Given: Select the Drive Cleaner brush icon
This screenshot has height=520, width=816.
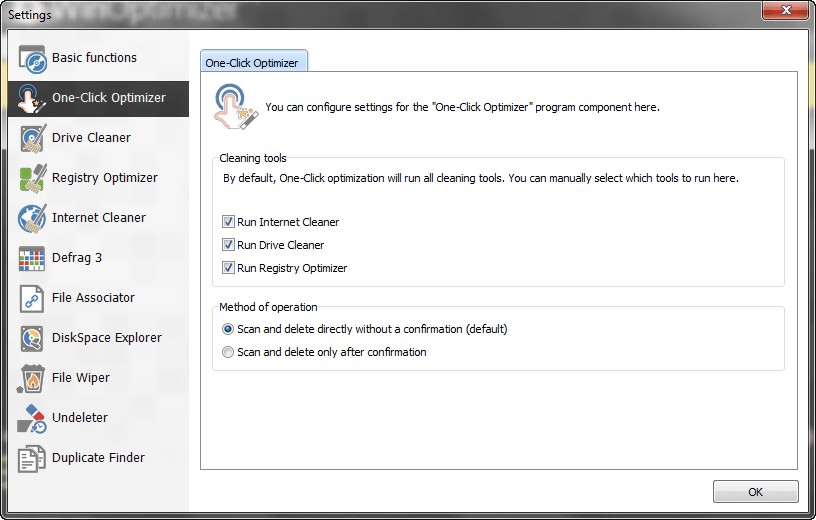Looking at the screenshot, I should (32, 138).
